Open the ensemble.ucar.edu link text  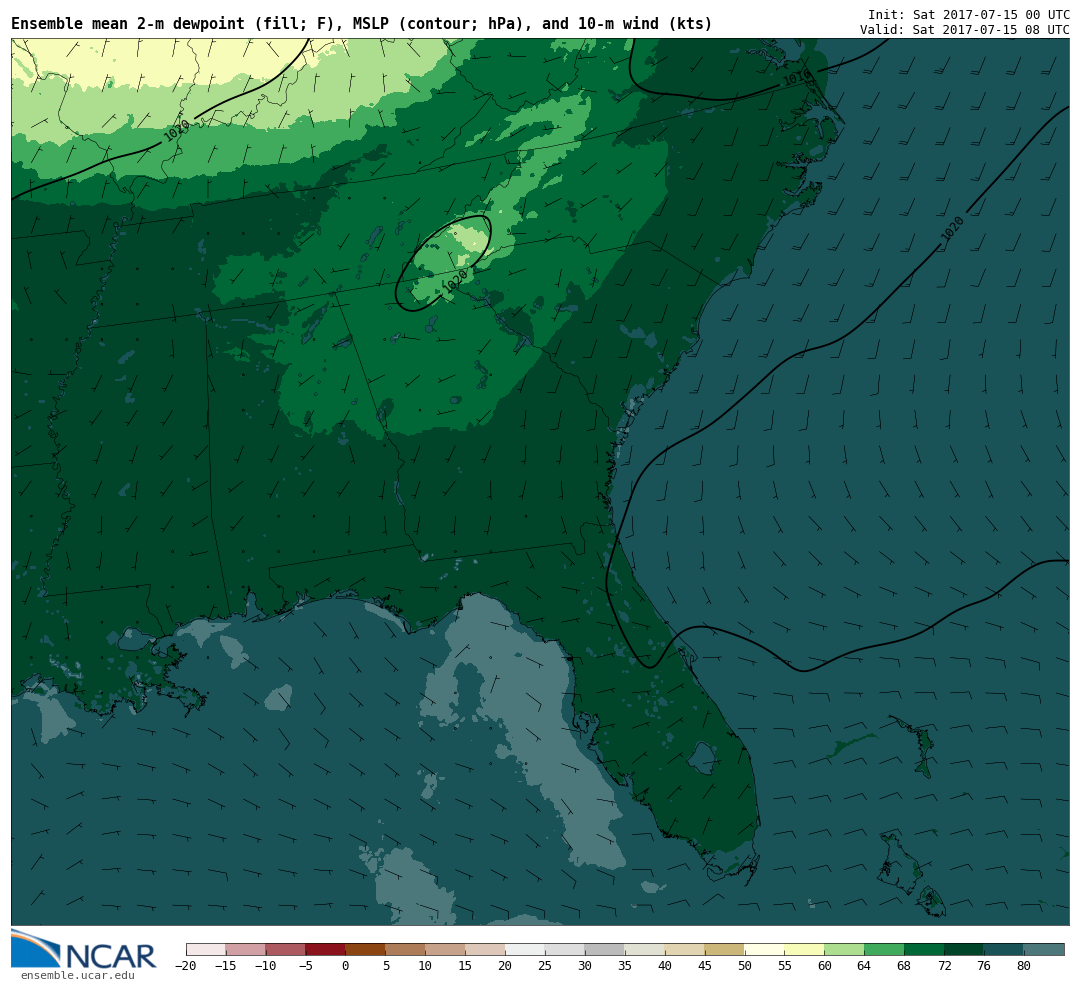77,976
